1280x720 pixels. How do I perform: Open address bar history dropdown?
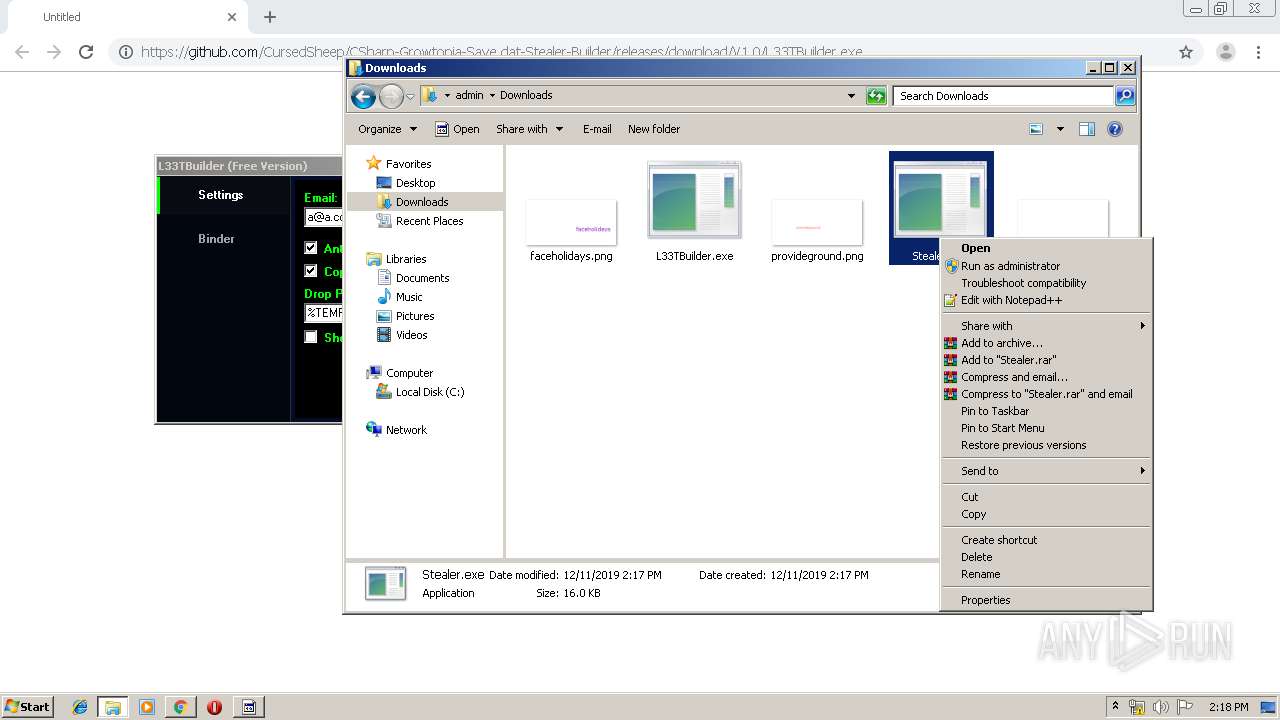(x=851, y=96)
